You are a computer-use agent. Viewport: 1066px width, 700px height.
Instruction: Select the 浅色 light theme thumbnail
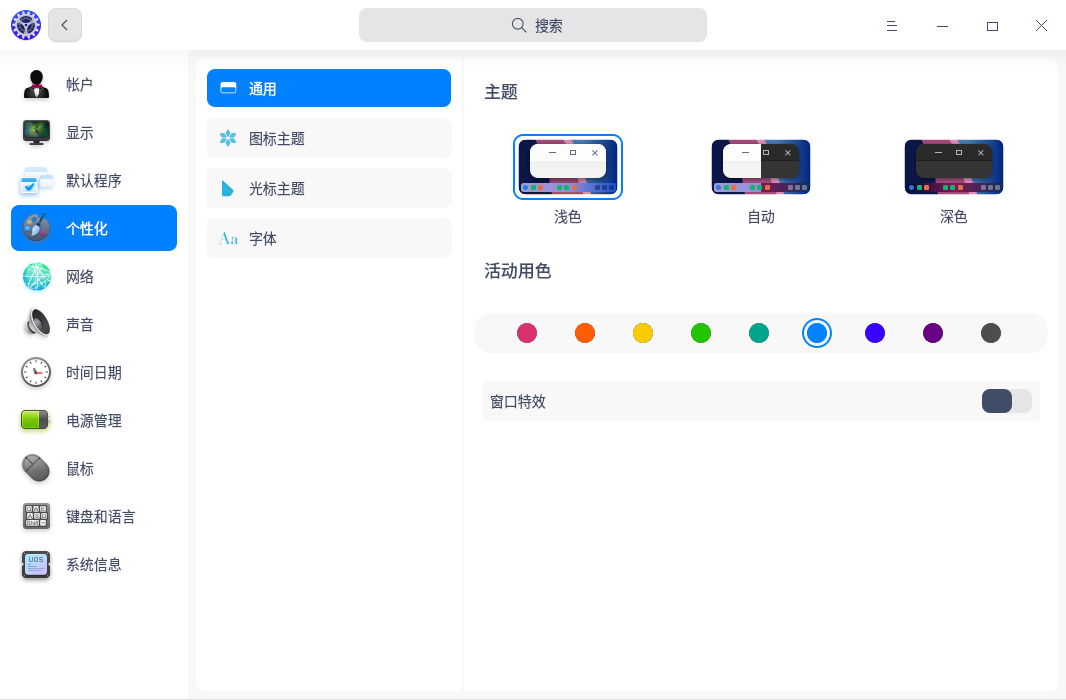tap(568, 167)
